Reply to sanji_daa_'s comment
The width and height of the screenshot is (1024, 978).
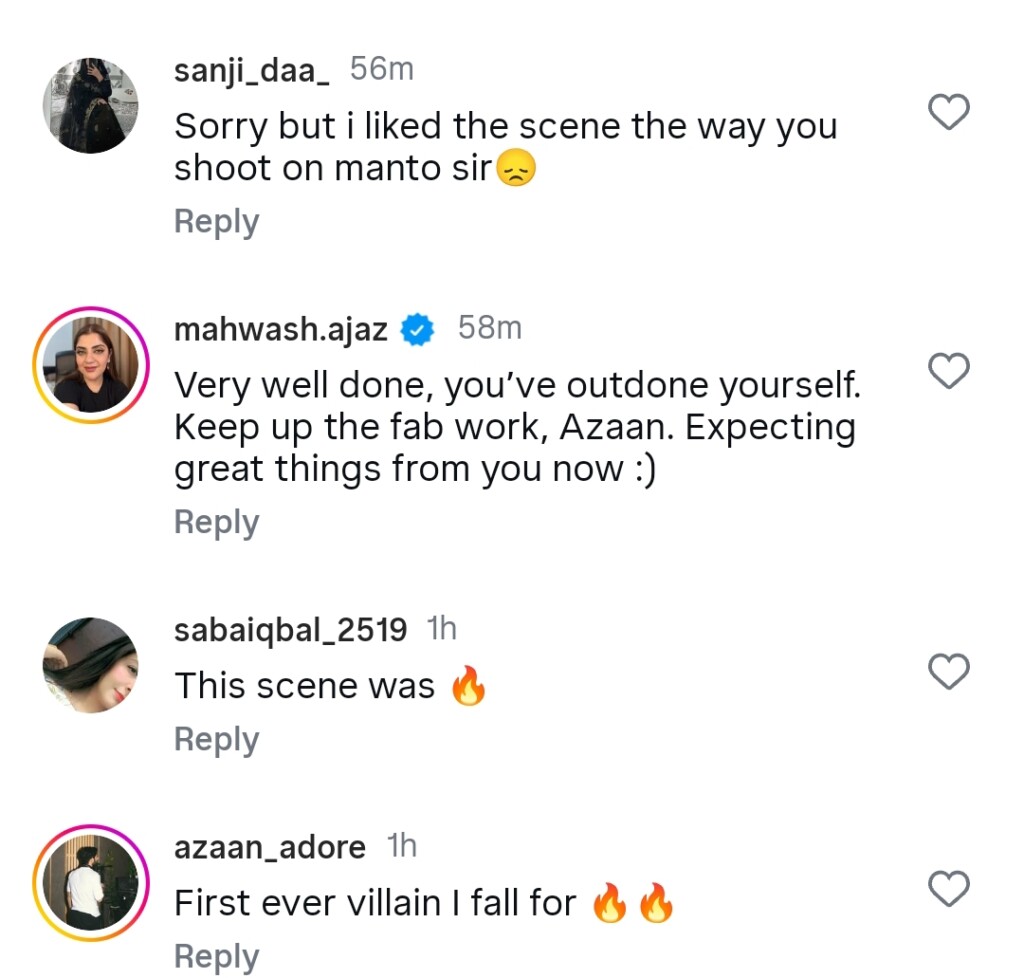tap(216, 222)
